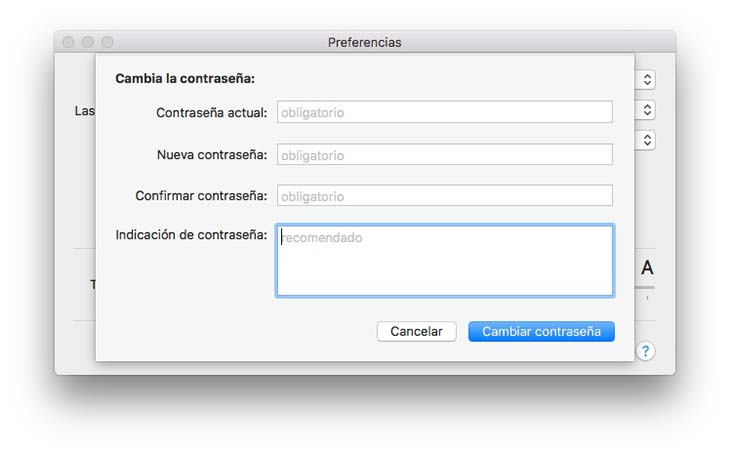Open the help question mark button

pyautogui.click(x=646, y=351)
